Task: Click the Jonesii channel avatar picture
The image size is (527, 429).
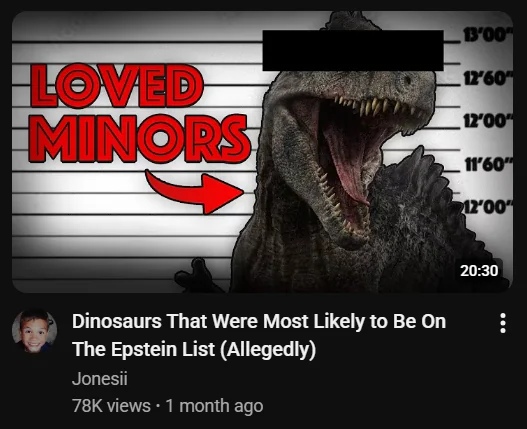Action: pos(34,332)
